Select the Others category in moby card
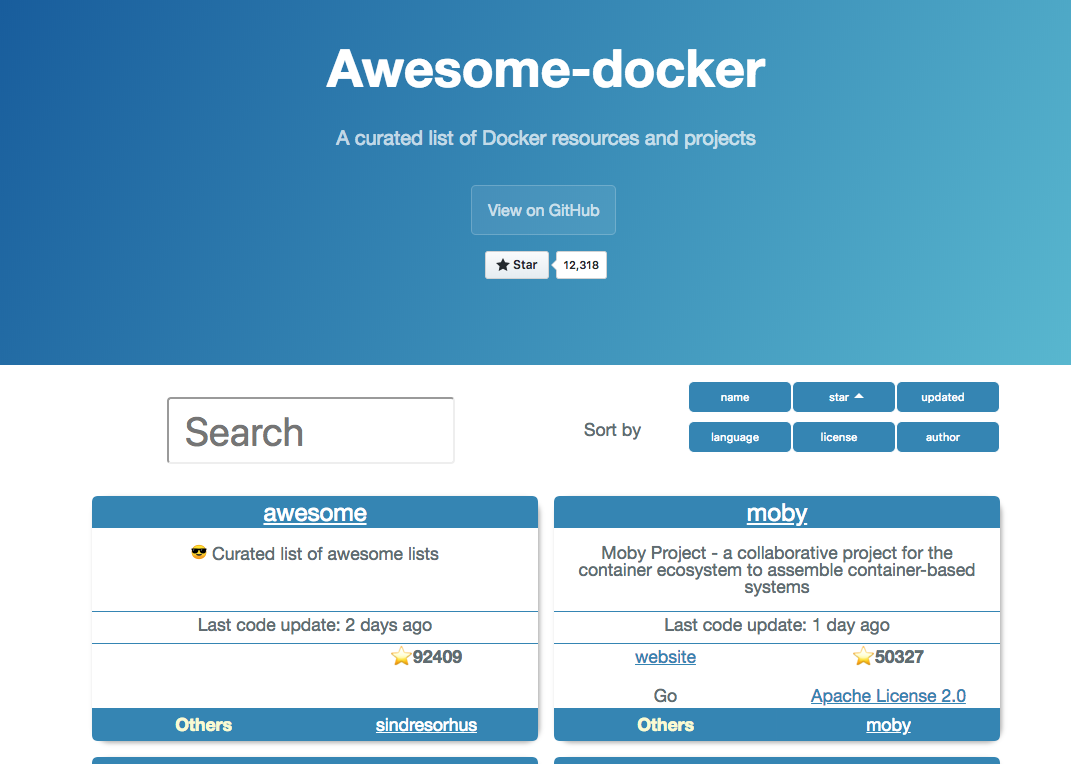The image size is (1071, 764). pos(665,725)
